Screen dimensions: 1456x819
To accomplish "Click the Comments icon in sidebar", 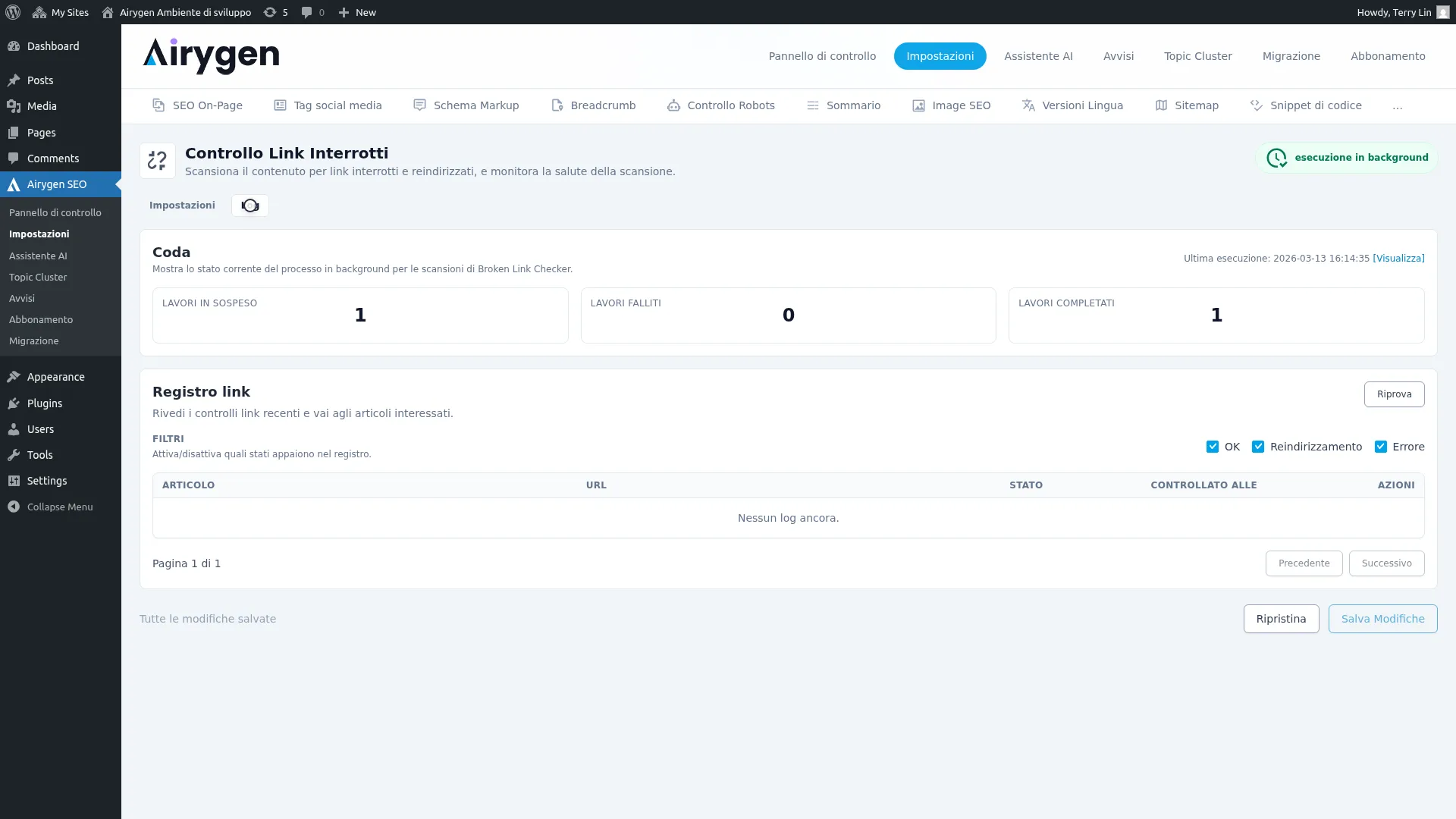I will (14, 158).
